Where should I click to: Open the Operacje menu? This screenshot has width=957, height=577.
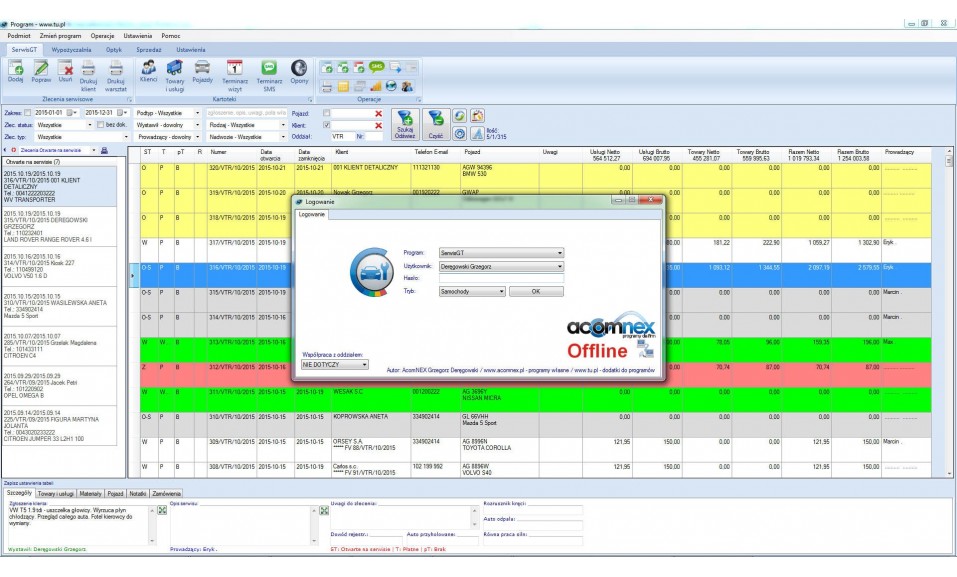pyautogui.click(x=102, y=35)
